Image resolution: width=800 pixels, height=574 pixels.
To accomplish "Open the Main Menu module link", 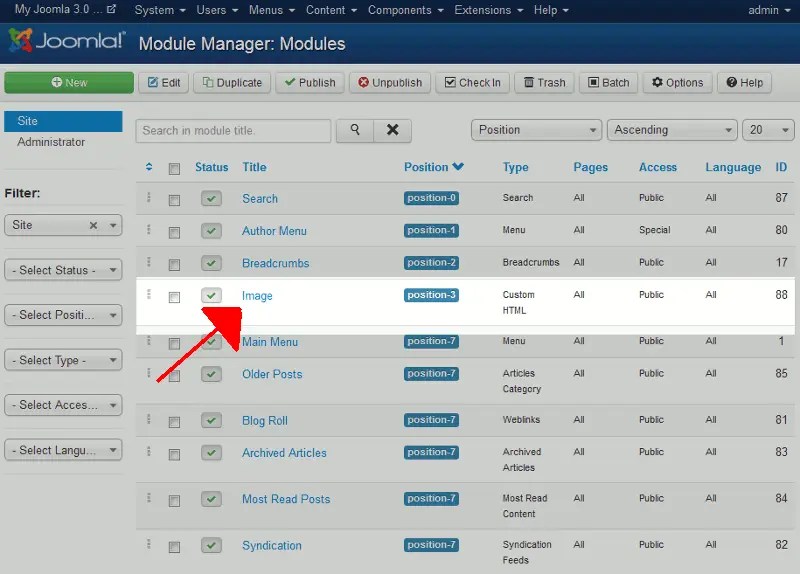I will [x=270, y=342].
